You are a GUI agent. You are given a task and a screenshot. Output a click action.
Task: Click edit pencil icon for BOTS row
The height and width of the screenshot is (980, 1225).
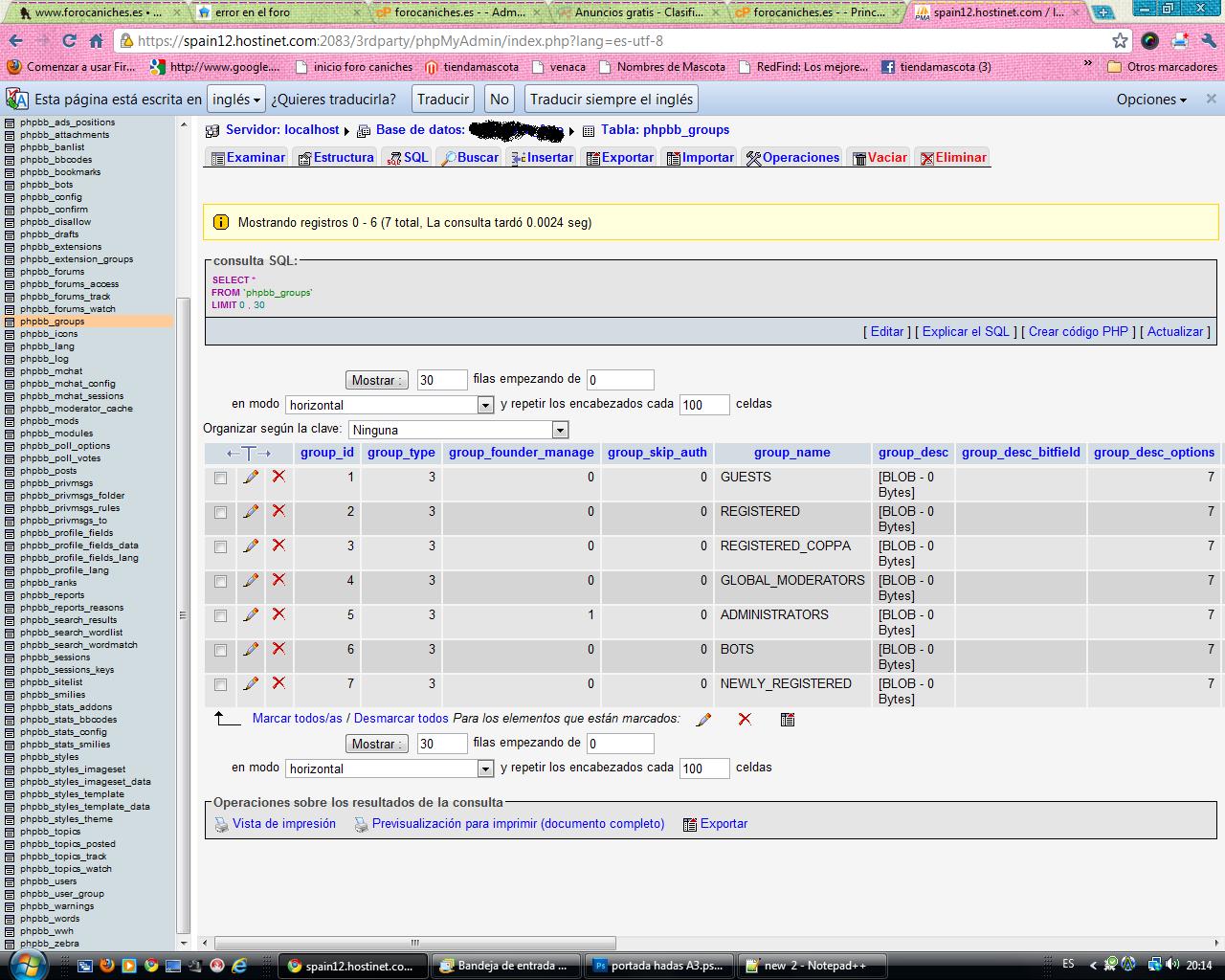[x=251, y=649]
